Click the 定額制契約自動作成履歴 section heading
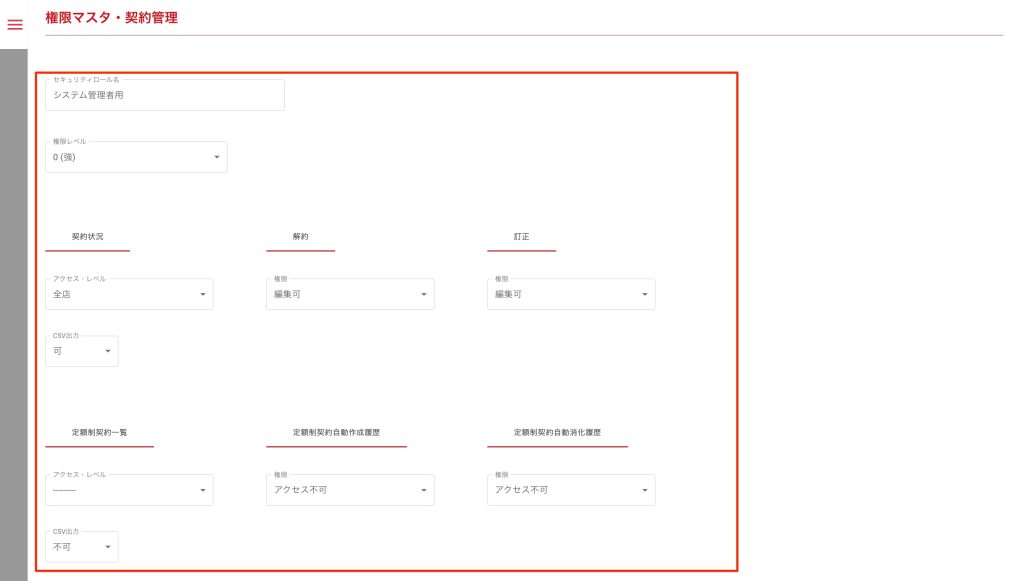 (x=336, y=433)
